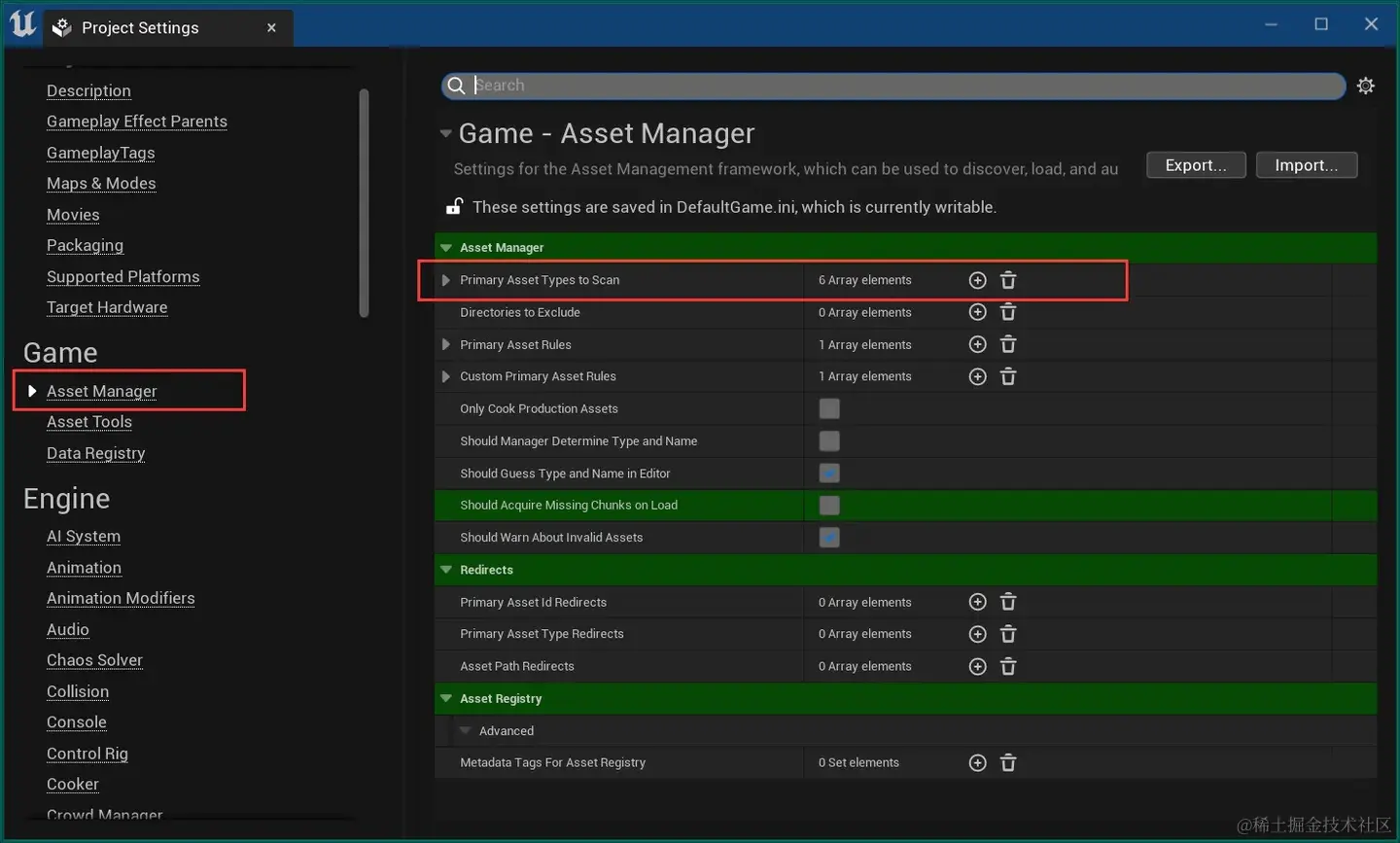Collapse the Game - Asset Manager heading
This screenshot has height=843, width=1400.
point(445,133)
